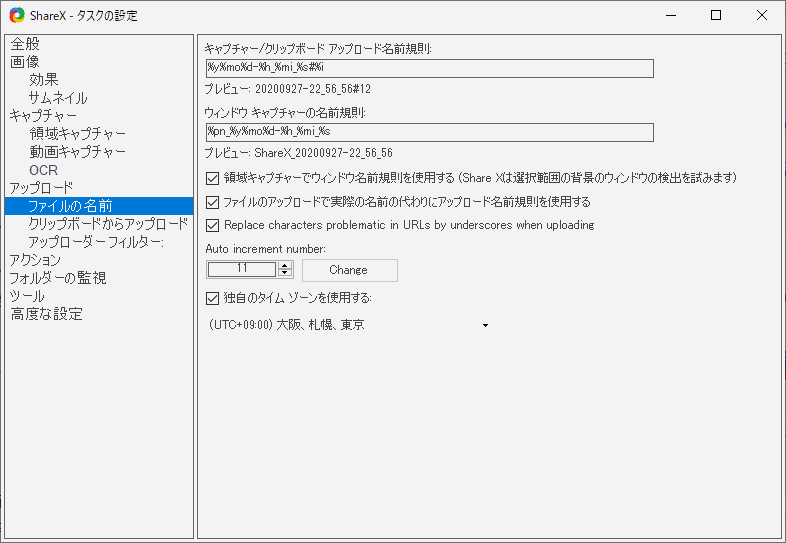The width and height of the screenshot is (786, 543).
Task: Open the サムネイル settings page
Action: [x=58, y=98]
